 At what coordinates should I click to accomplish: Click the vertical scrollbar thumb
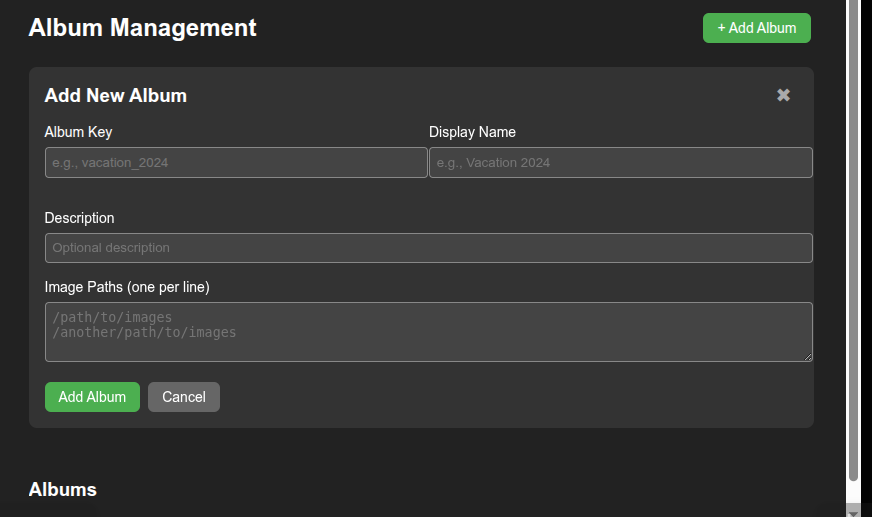pos(853,240)
